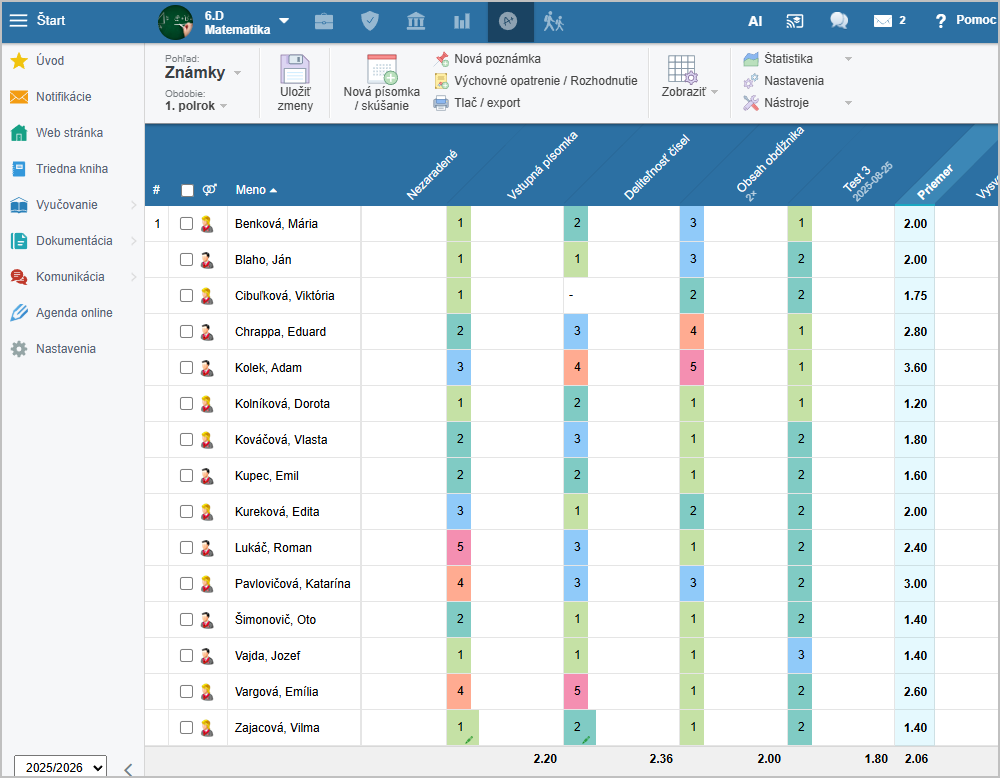Click the Uložiť zmeny floppy disk icon
The width and height of the screenshot is (1000, 778).
pyautogui.click(x=295, y=71)
